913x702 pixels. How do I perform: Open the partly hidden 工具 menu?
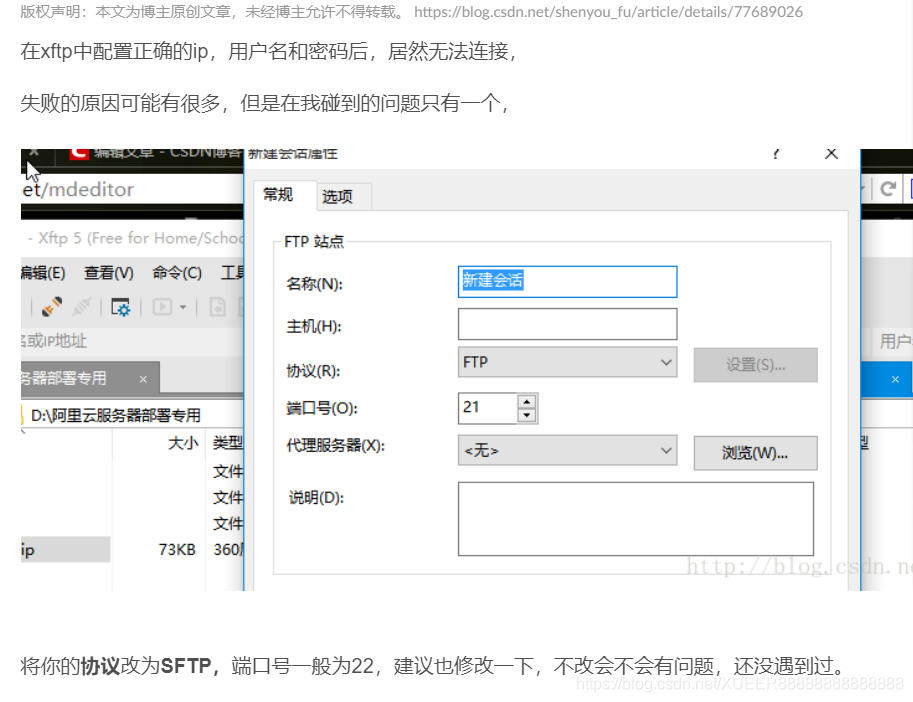click(x=232, y=272)
